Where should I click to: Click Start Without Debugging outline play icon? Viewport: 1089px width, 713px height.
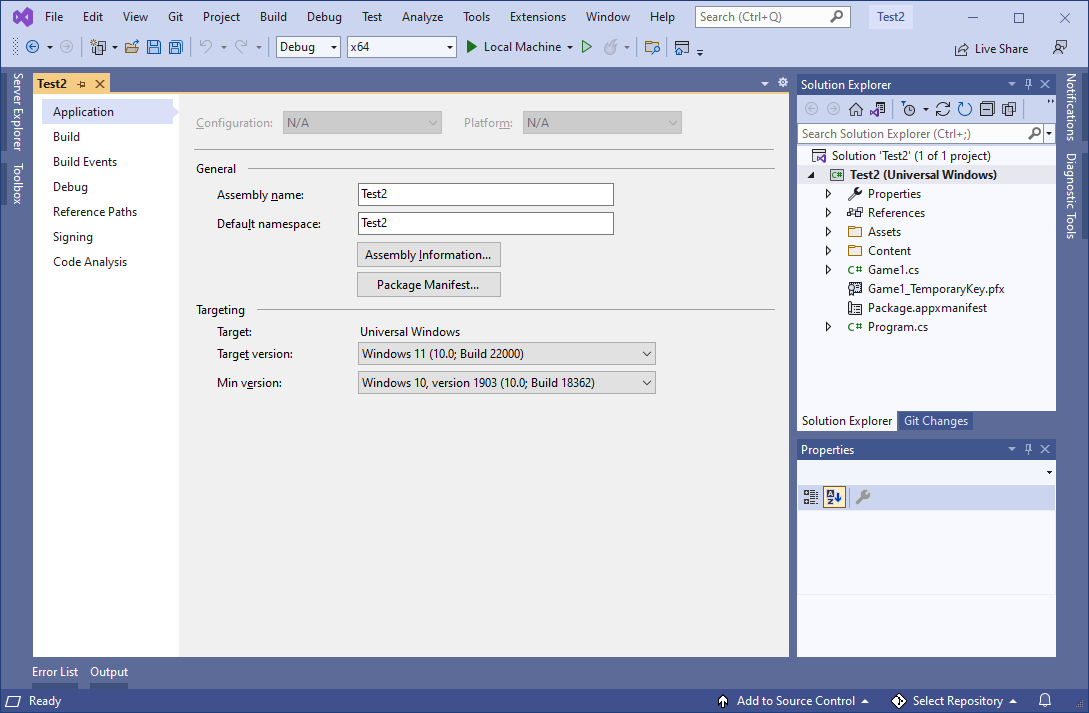[x=587, y=47]
